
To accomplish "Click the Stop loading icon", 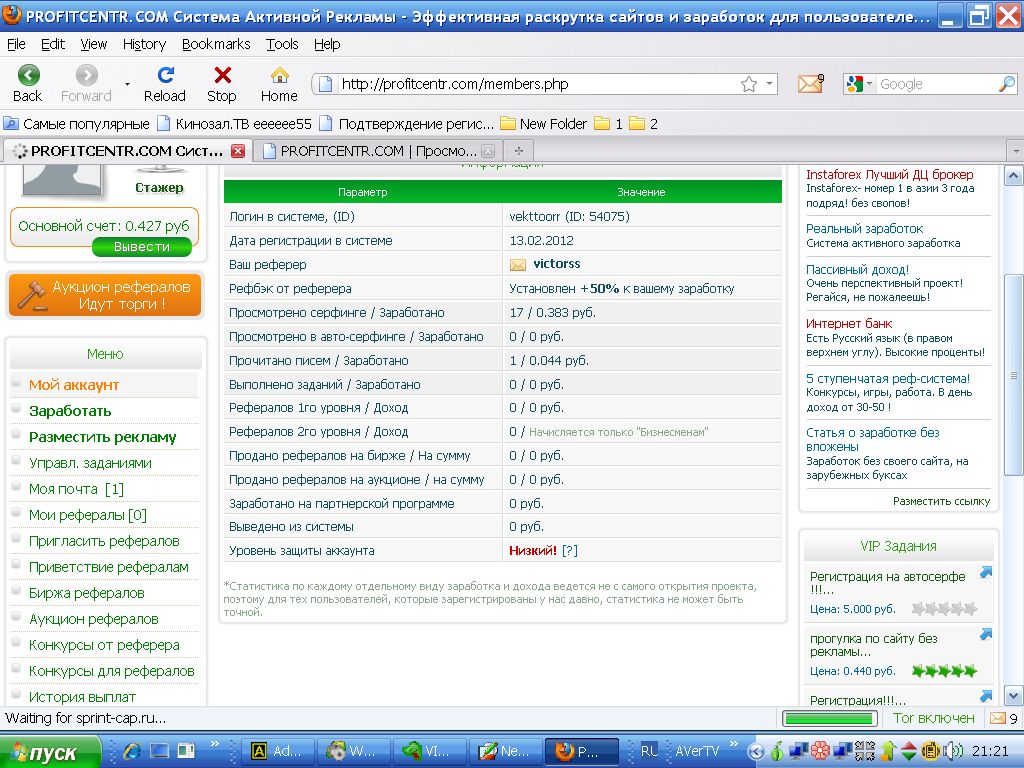I will point(222,76).
